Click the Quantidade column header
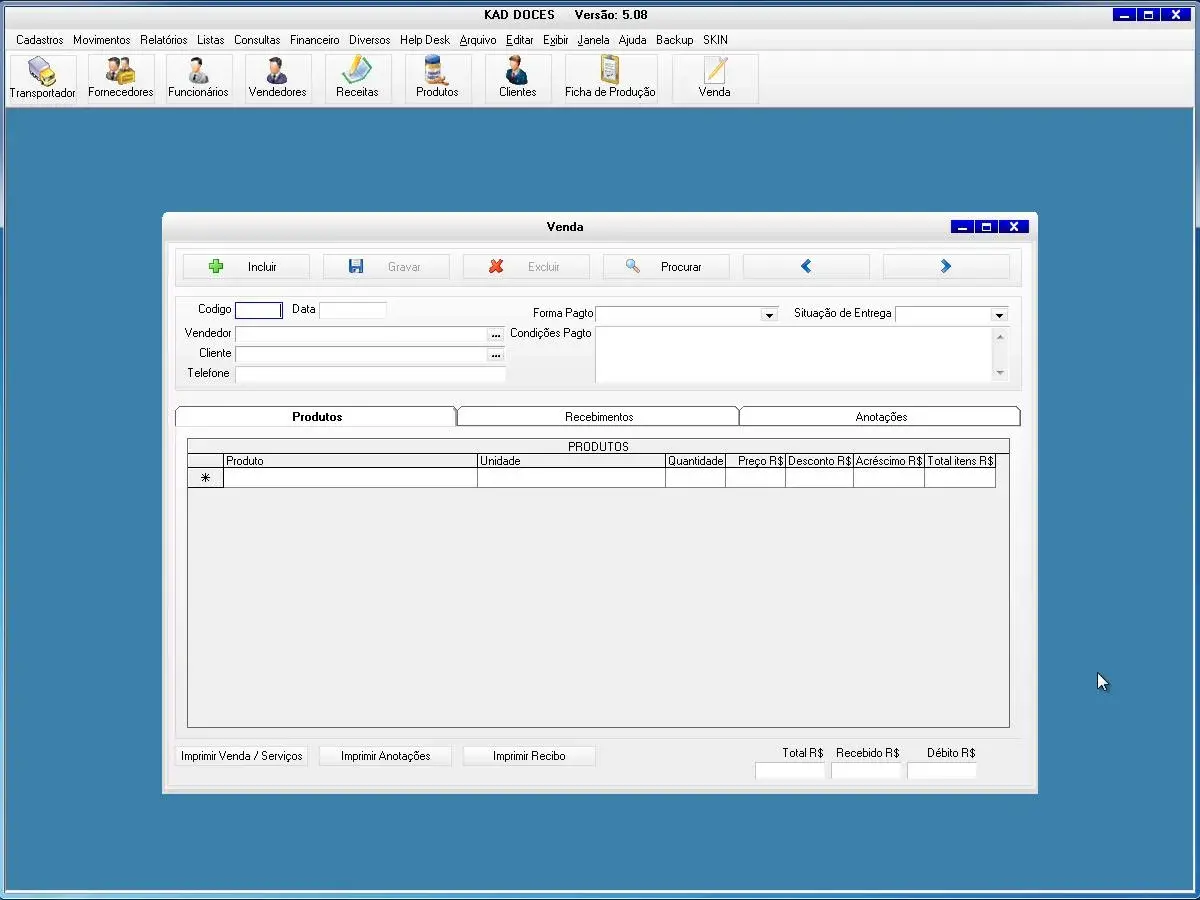The width and height of the screenshot is (1200, 900). pyautogui.click(x=695, y=461)
